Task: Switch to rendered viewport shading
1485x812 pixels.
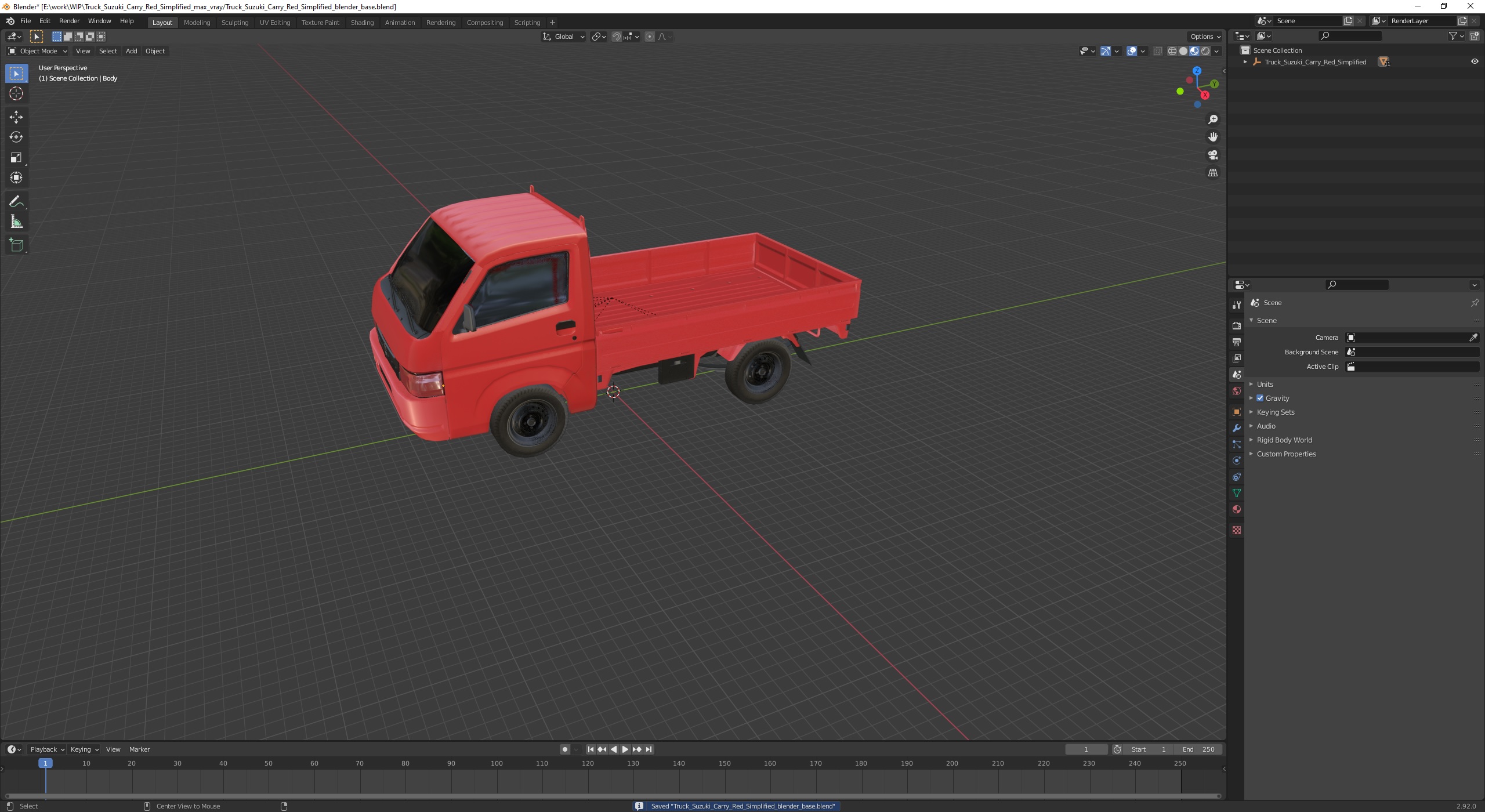Action: coord(1205,51)
